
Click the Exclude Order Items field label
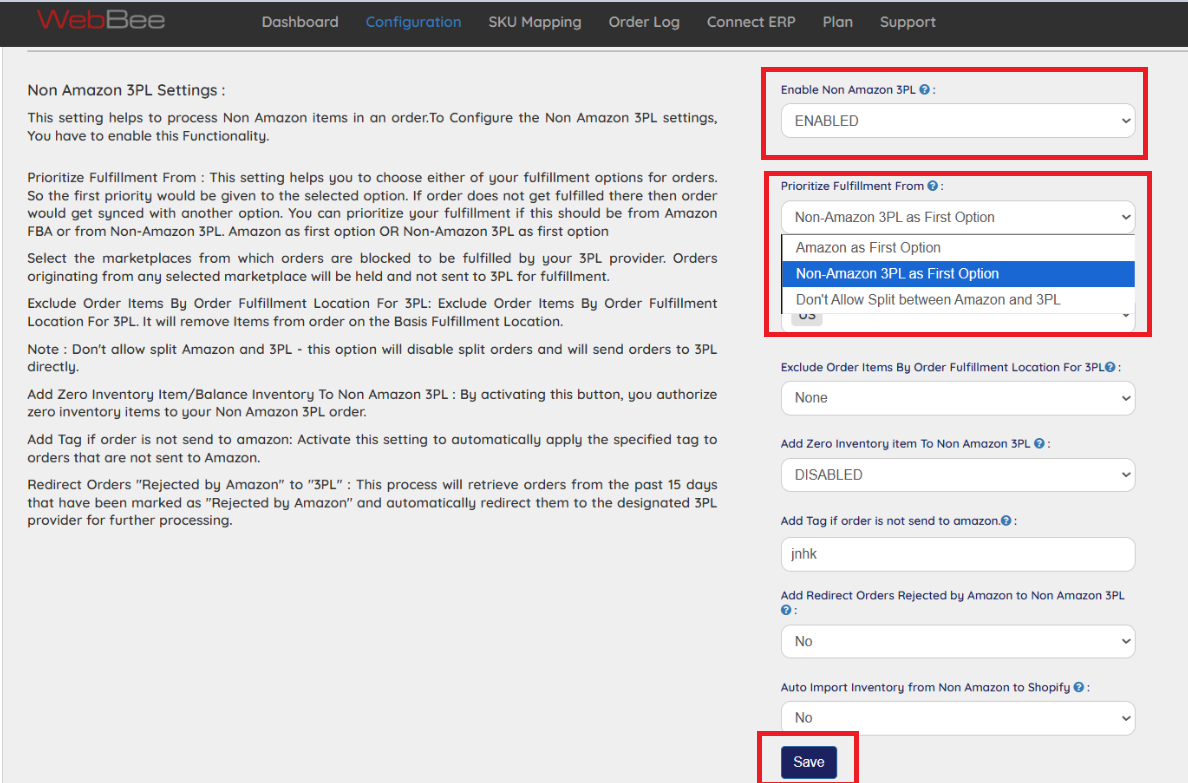pyautogui.click(x=942, y=367)
